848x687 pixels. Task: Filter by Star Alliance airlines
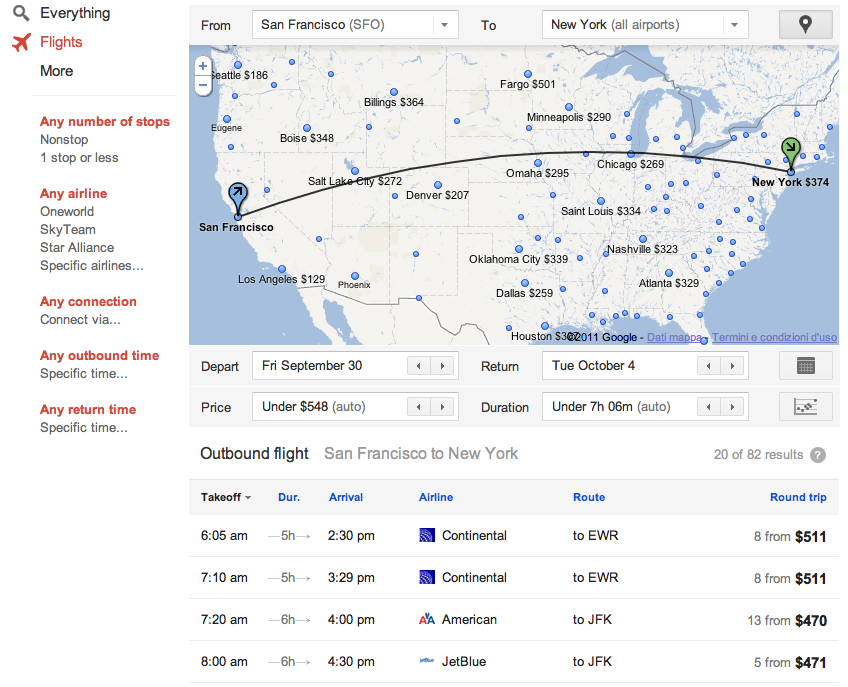coord(77,248)
